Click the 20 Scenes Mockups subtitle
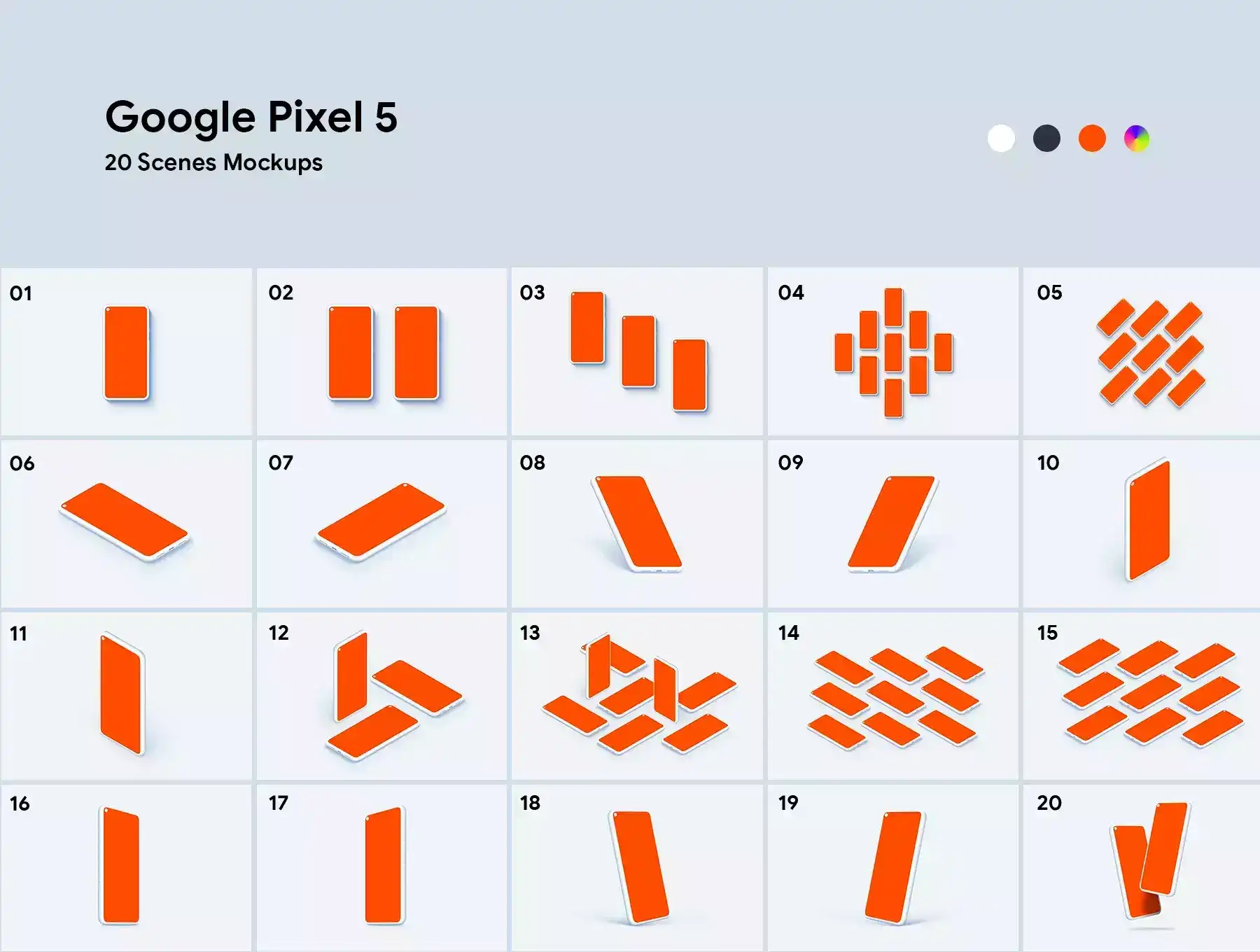Viewport: 1260px width, 952px height. pyautogui.click(x=213, y=162)
